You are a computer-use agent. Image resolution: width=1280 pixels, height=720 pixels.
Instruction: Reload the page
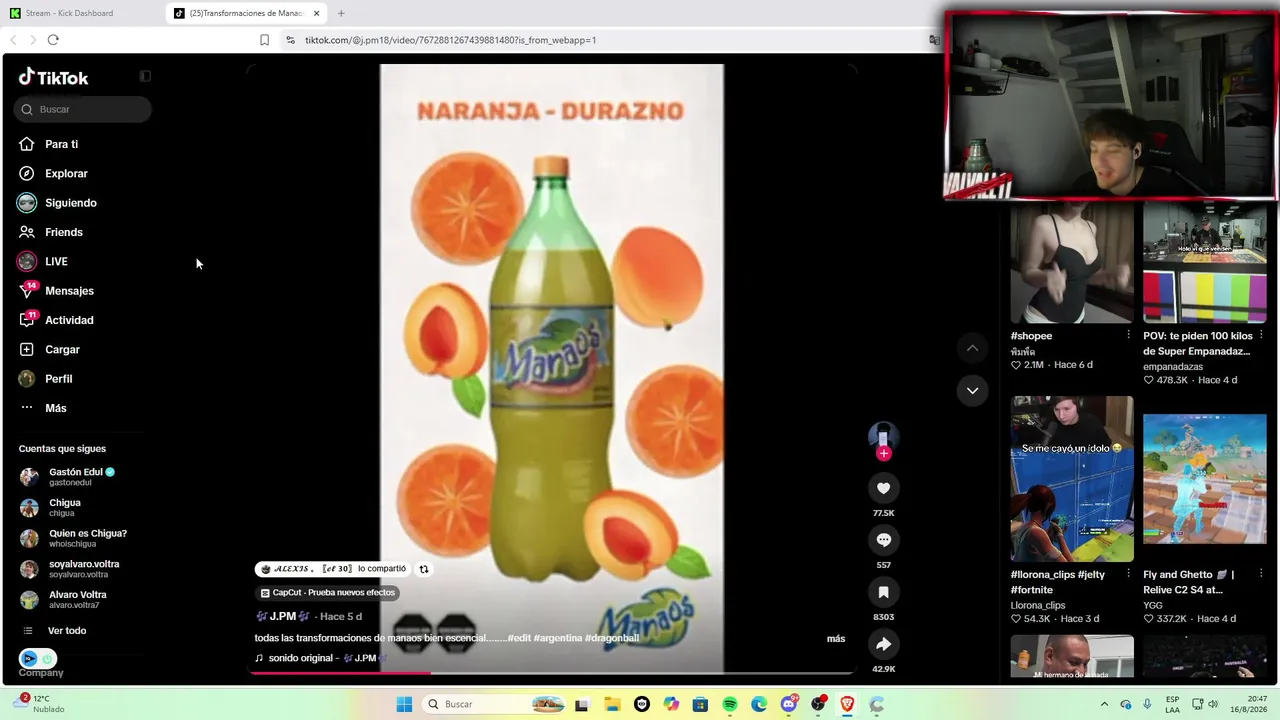point(53,40)
